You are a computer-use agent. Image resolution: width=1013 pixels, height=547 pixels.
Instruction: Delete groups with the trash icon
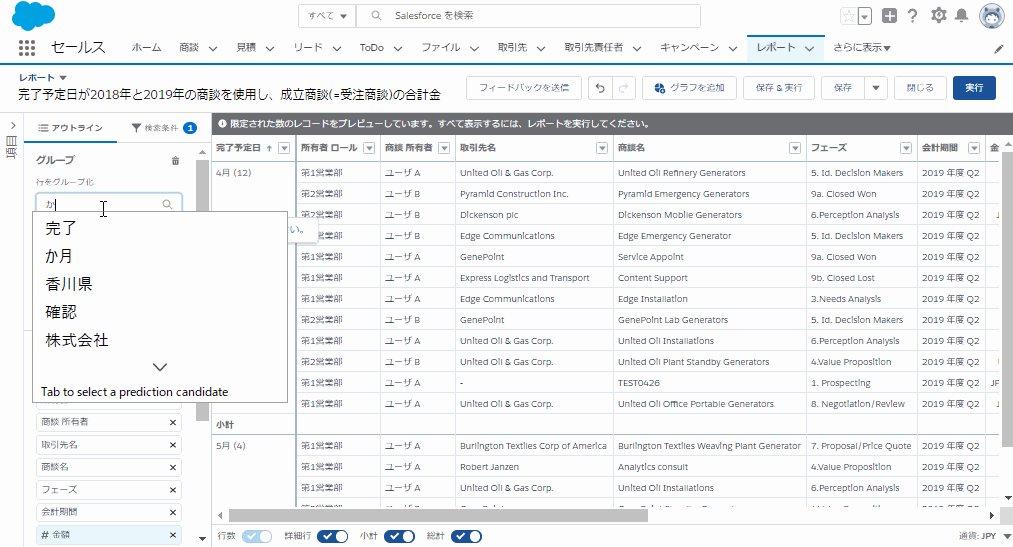[175, 160]
